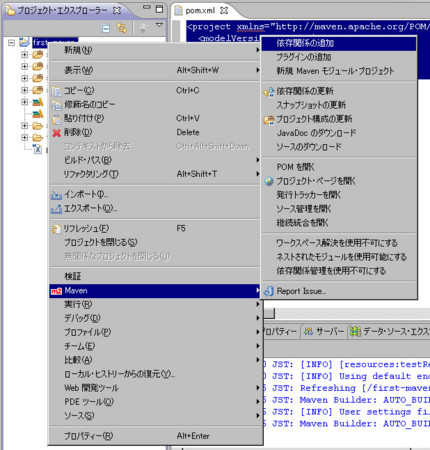This screenshot has width=430, height=450.
Task: Select ネストされたモジュールを使用可能にする
Action: point(339,257)
